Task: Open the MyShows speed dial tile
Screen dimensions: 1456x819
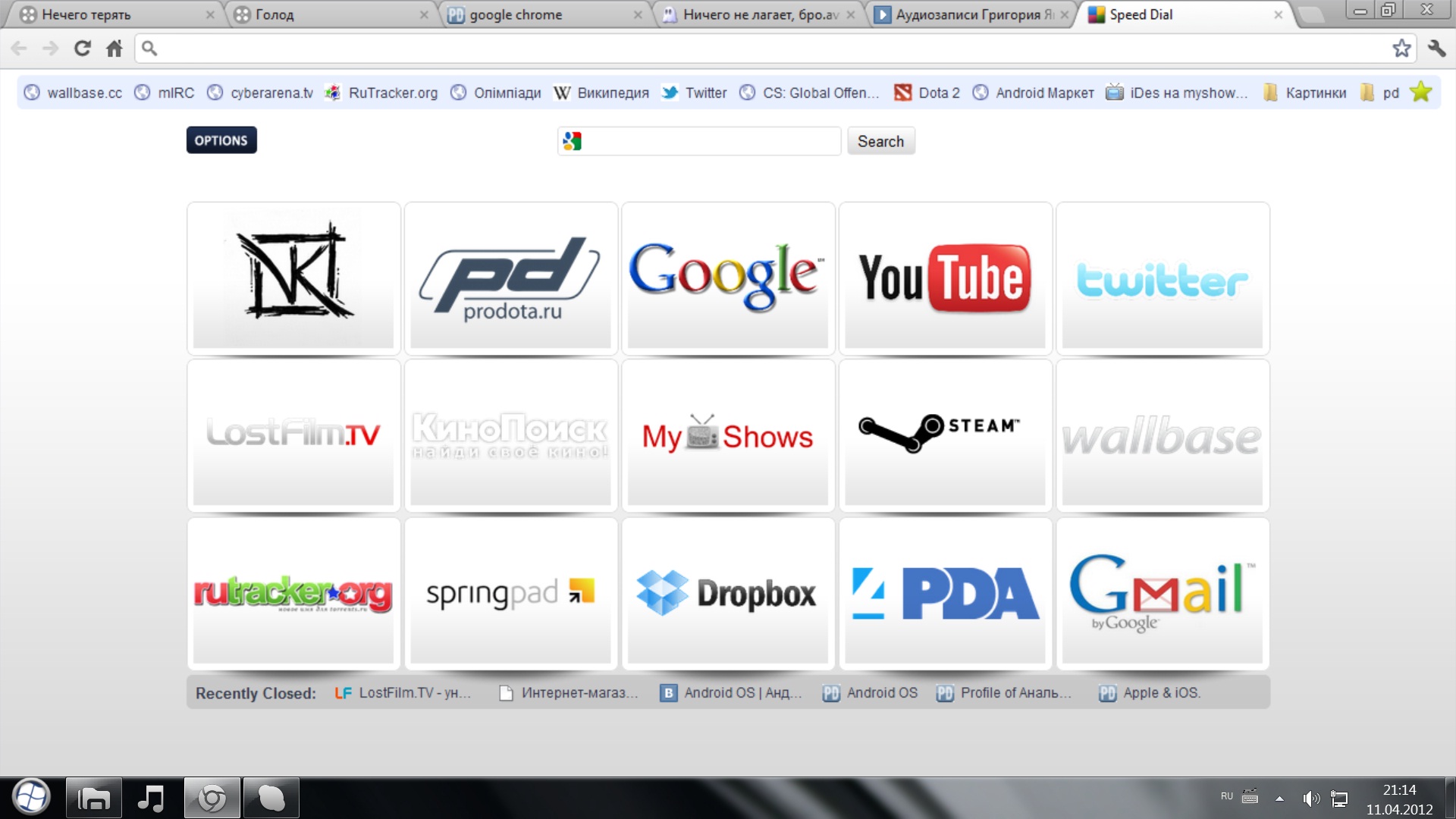Action: [728, 435]
